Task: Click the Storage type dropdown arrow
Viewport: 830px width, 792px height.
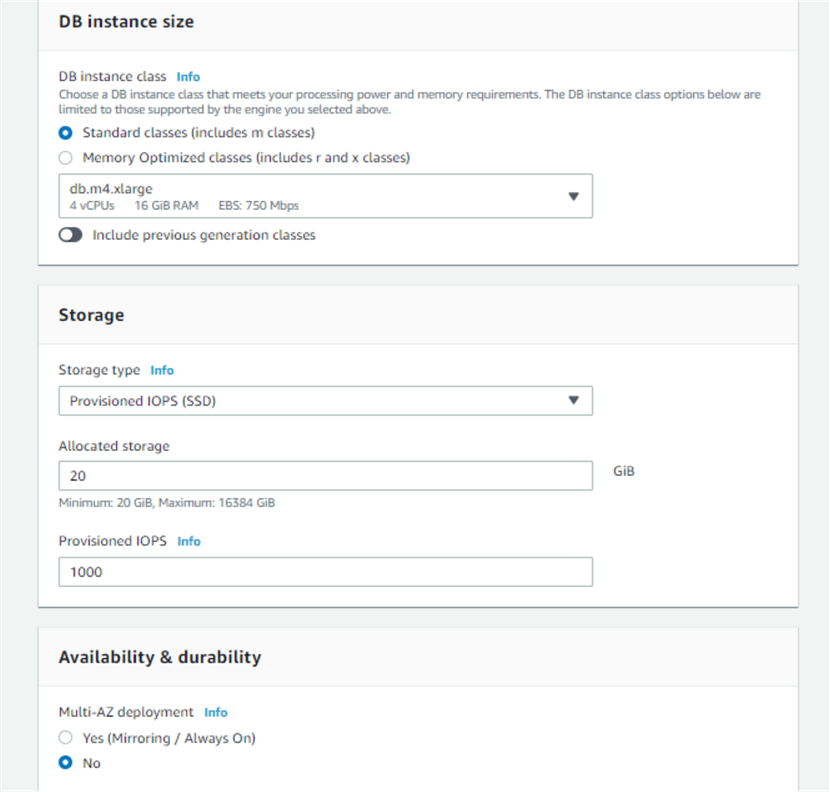Action: click(x=573, y=401)
